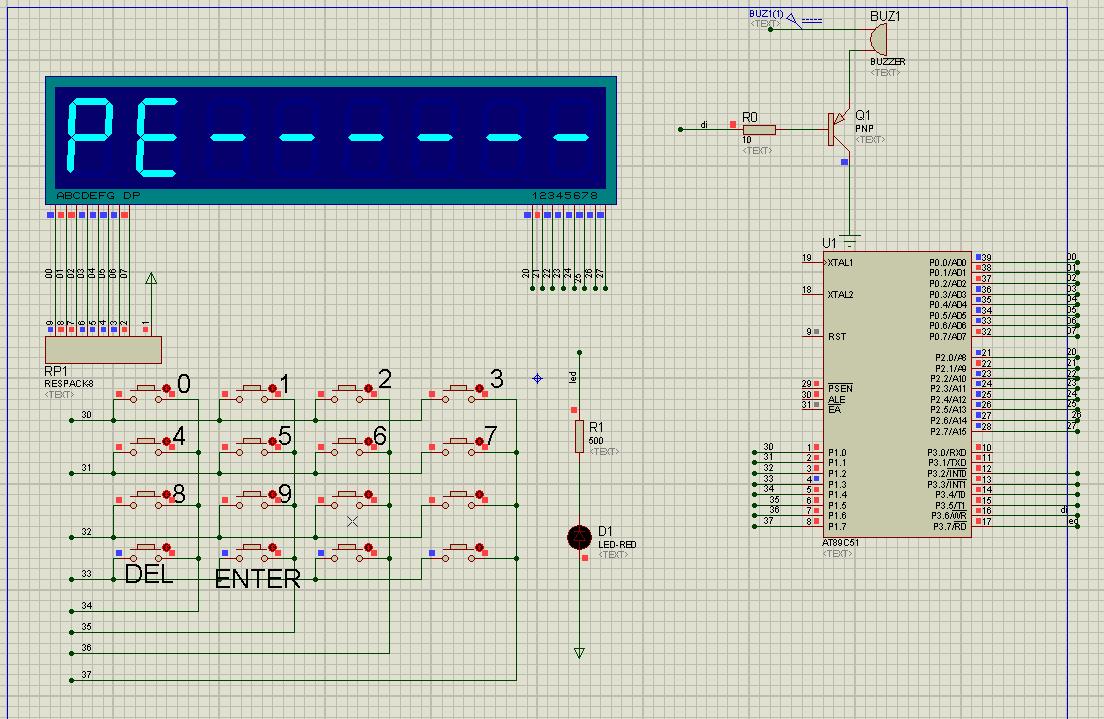The width and height of the screenshot is (1104, 719).
Task: Select the 8-digit seven-segment display
Action: pyautogui.click(x=331, y=140)
